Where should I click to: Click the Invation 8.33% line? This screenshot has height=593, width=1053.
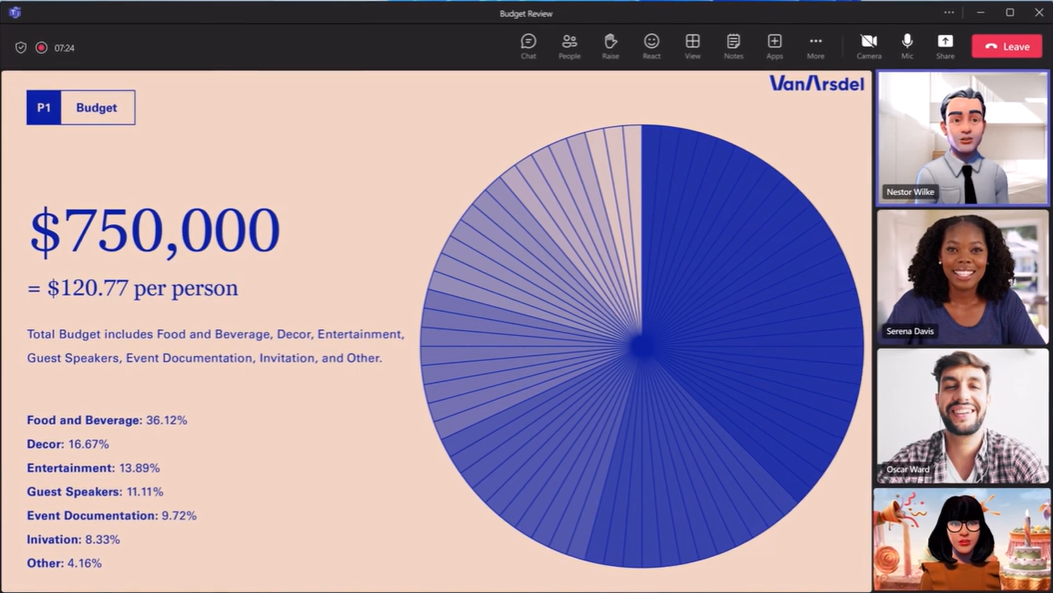(x=73, y=539)
